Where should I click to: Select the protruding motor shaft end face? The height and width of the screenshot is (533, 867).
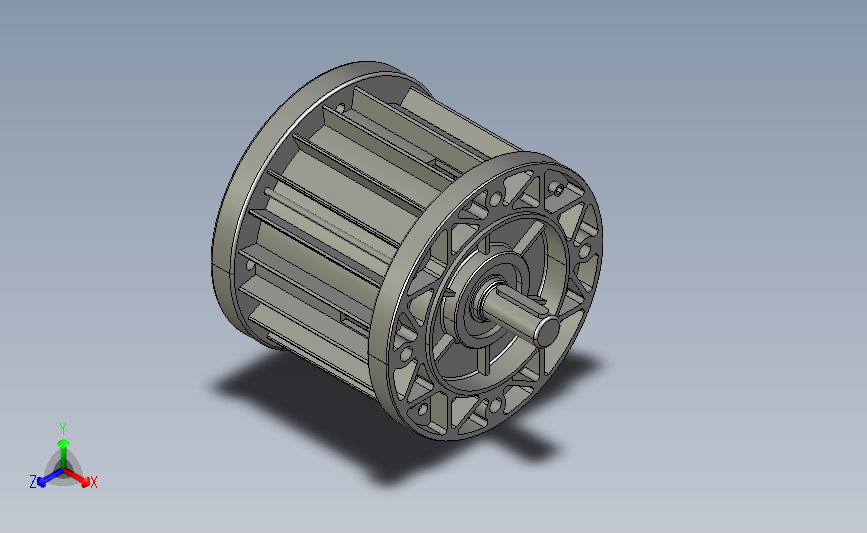coord(548,331)
